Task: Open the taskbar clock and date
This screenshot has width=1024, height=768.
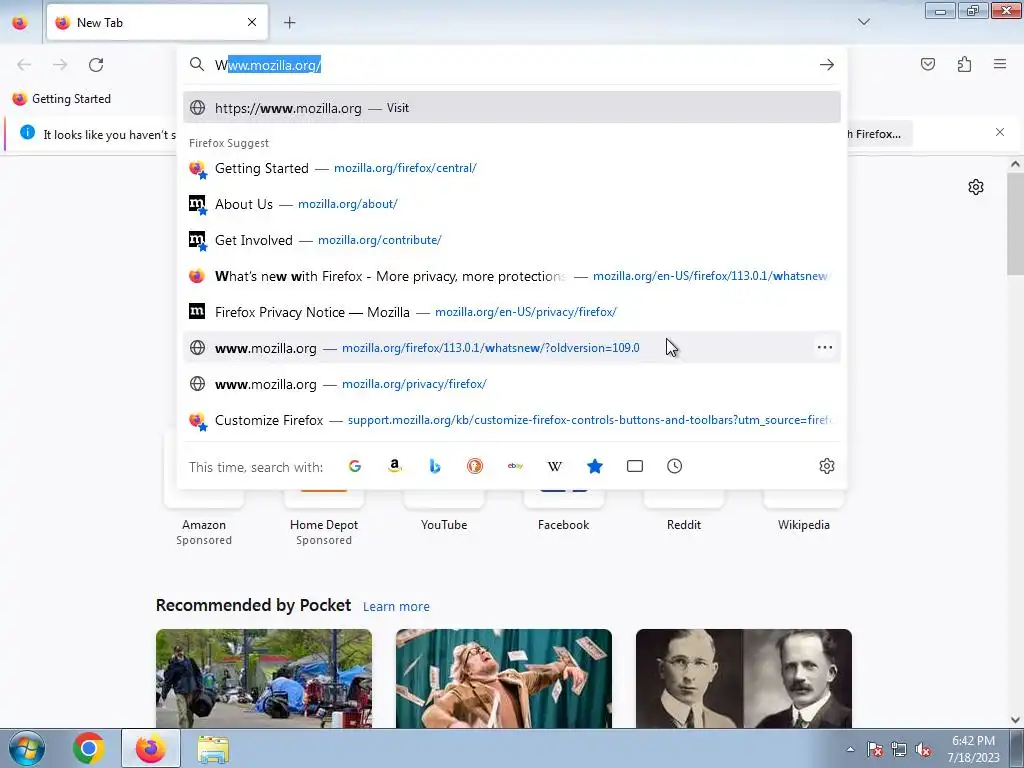Action: point(973,749)
